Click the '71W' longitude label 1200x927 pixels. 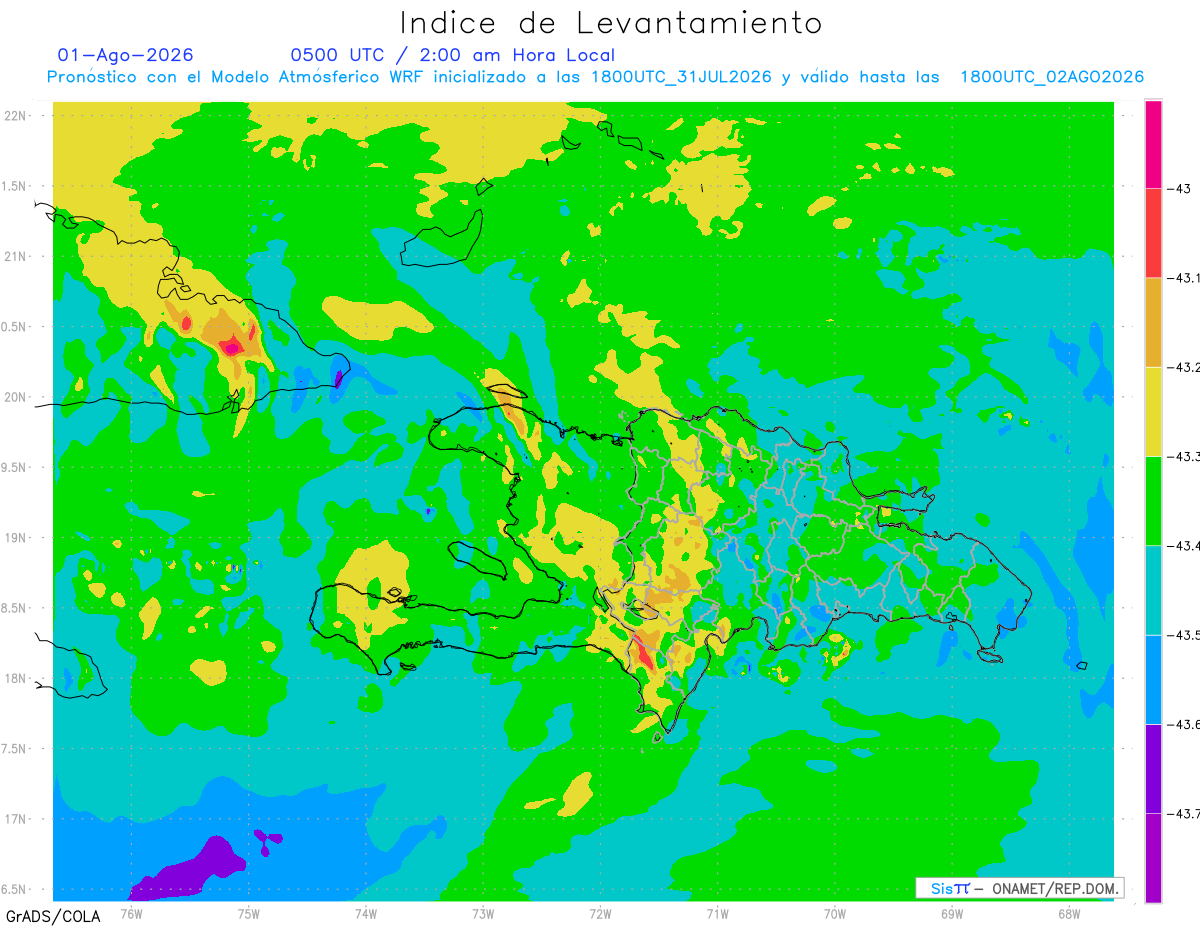click(x=717, y=912)
